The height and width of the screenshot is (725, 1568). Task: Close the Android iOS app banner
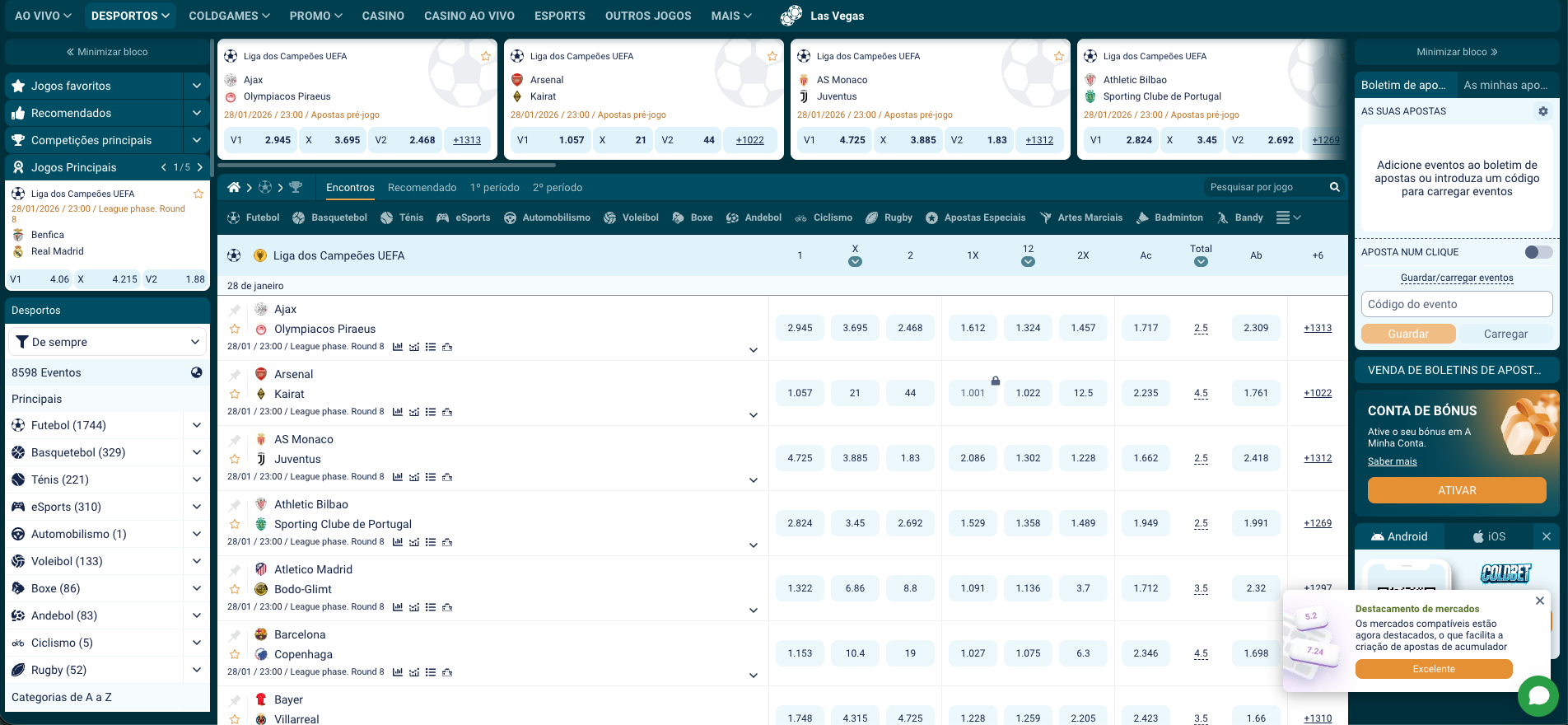1547,536
